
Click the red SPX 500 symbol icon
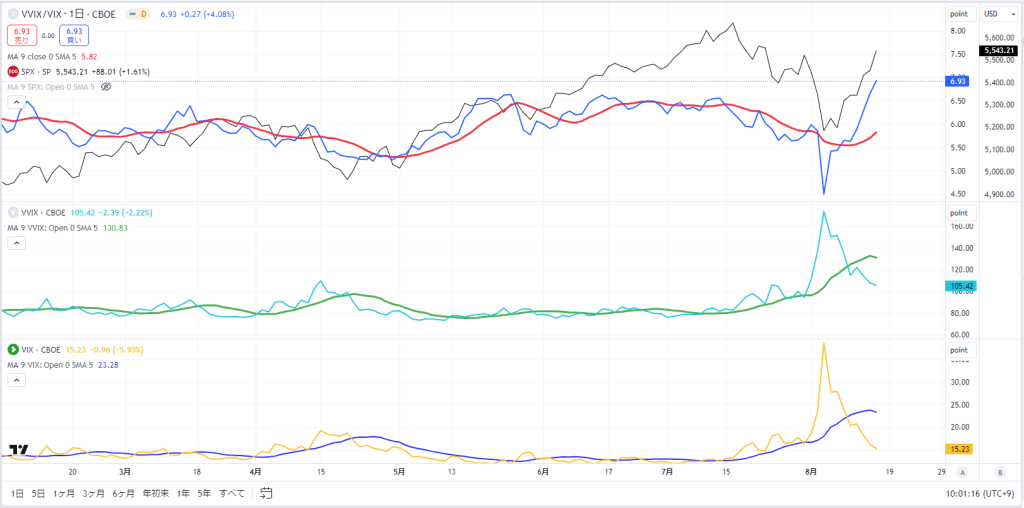(12, 71)
